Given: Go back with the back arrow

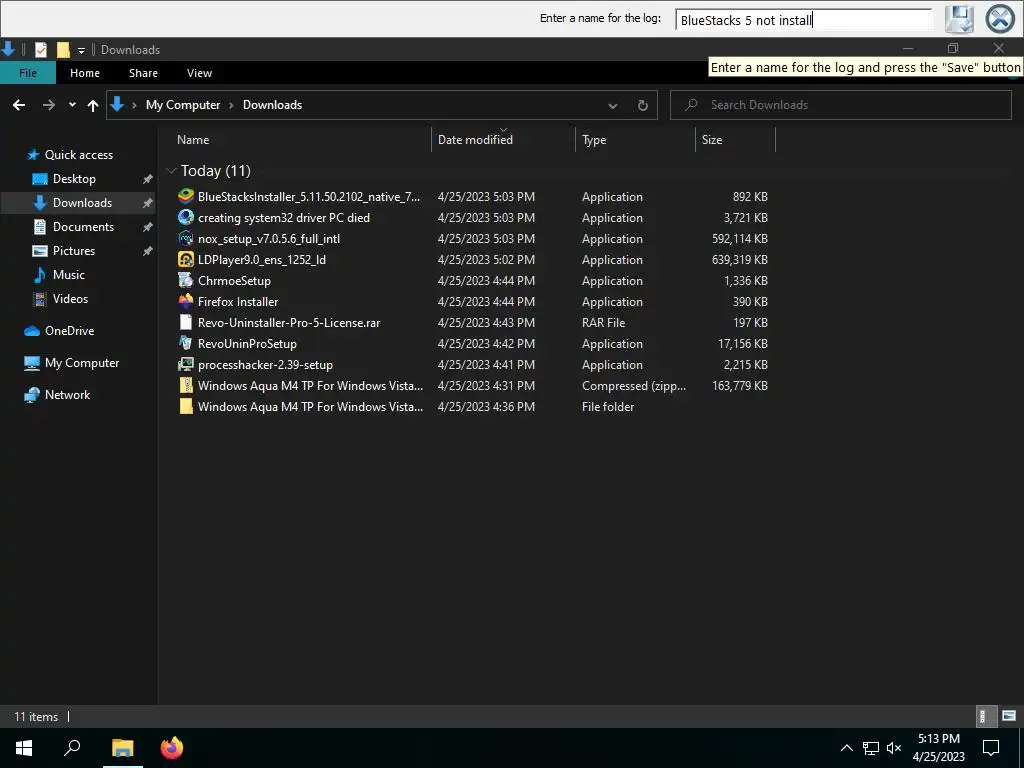Looking at the screenshot, I should tap(19, 105).
